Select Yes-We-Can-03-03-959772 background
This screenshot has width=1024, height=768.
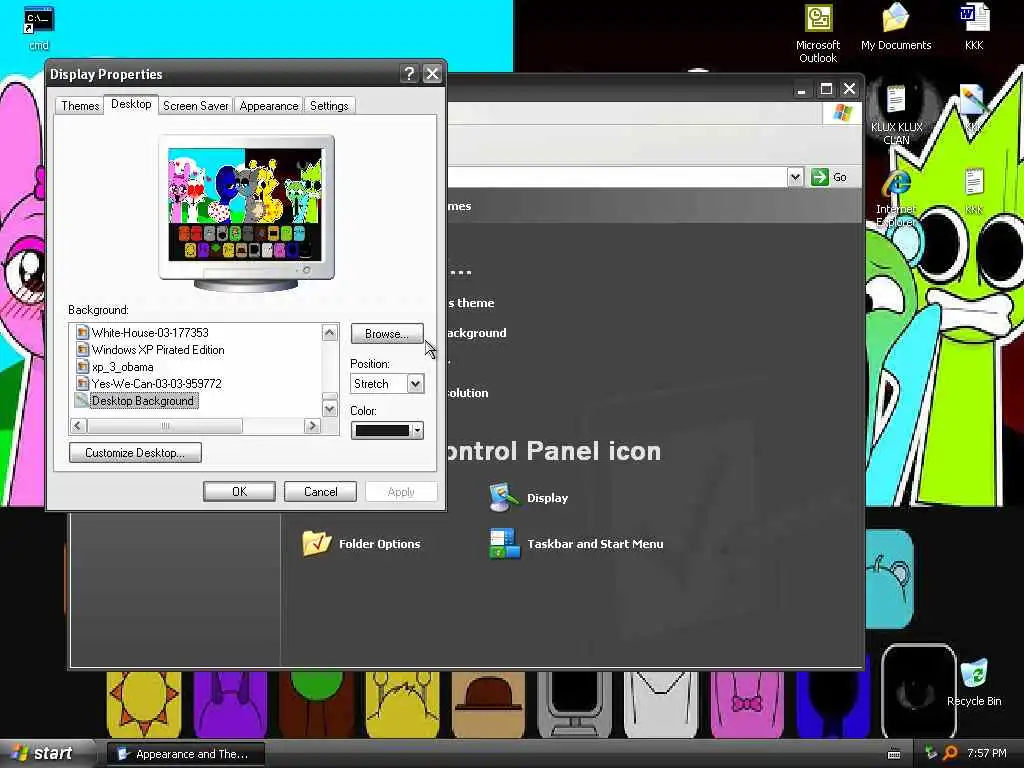[156, 383]
